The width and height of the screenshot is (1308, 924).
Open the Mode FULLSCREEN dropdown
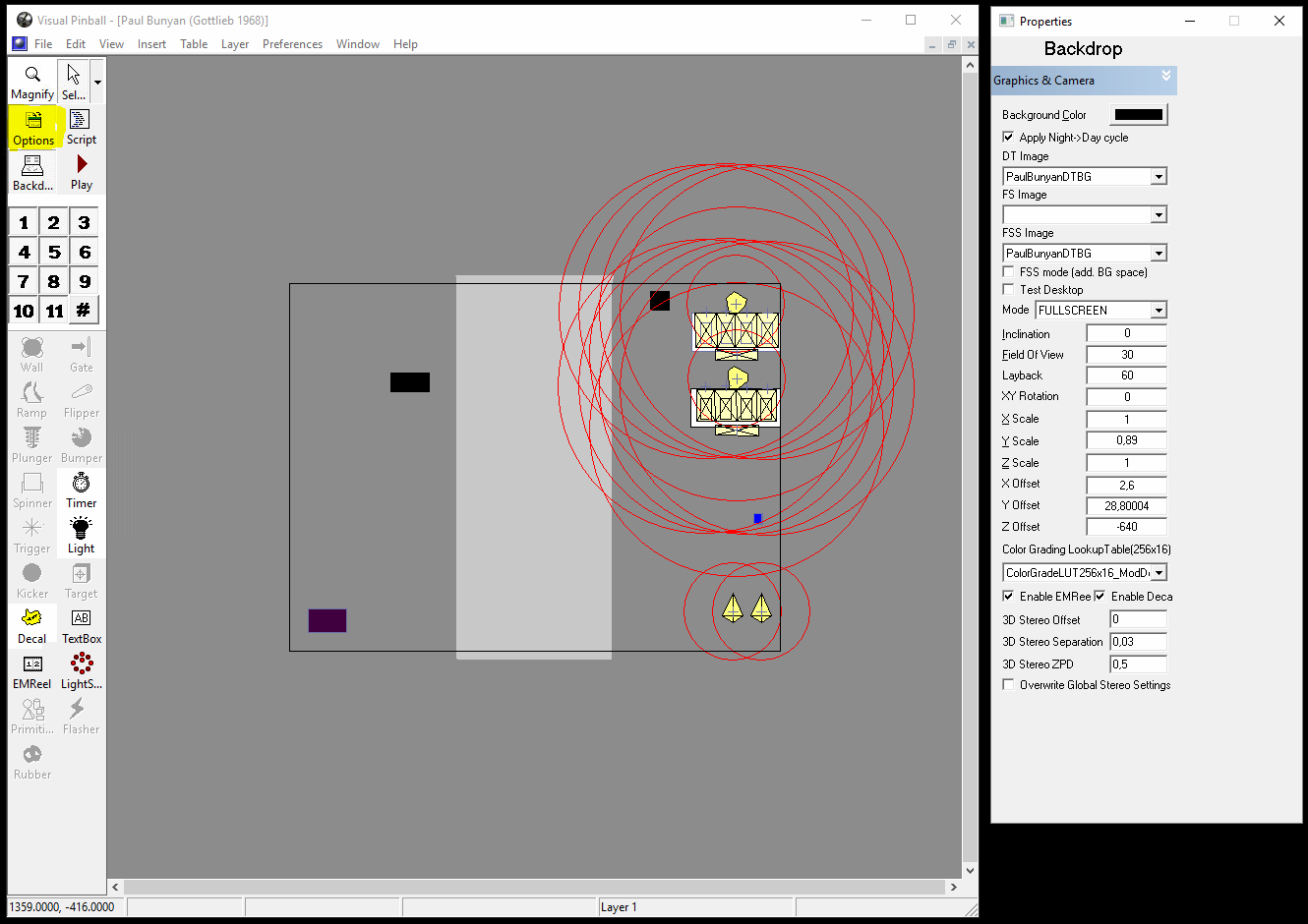click(x=1159, y=311)
